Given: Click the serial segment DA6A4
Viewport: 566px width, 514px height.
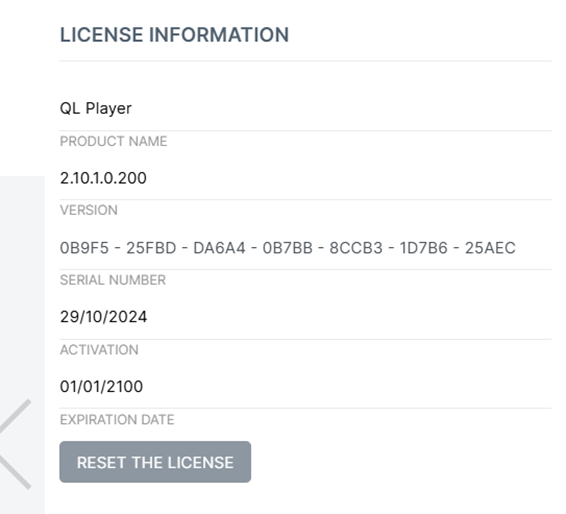Looking at the screenshot, I should [x=219, y=248].
